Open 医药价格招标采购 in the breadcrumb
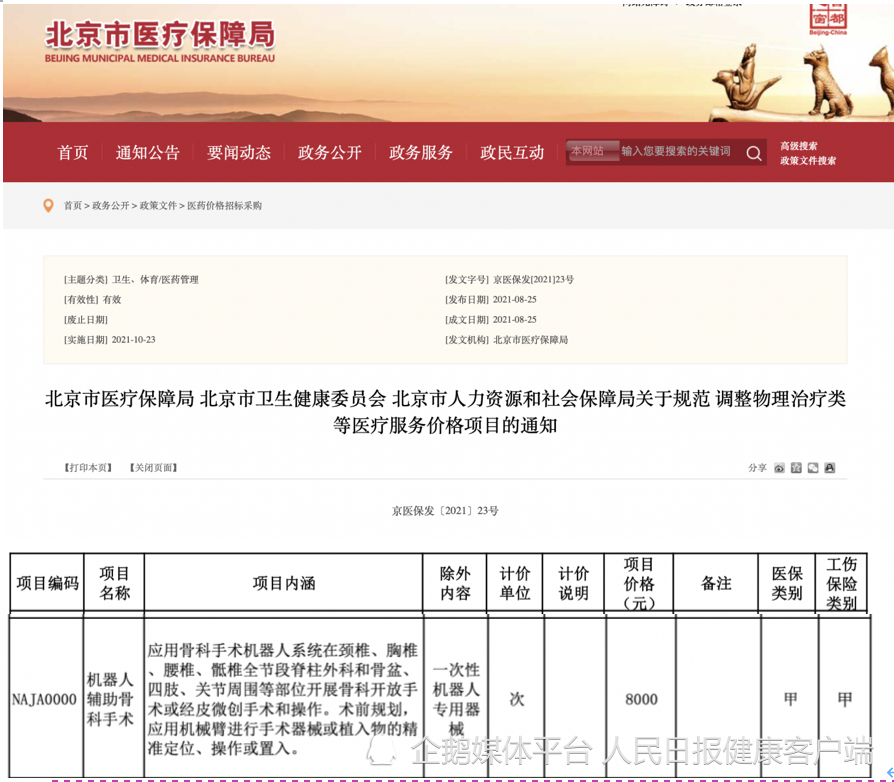This screenshot has height=782, width=894. (225, 206)
